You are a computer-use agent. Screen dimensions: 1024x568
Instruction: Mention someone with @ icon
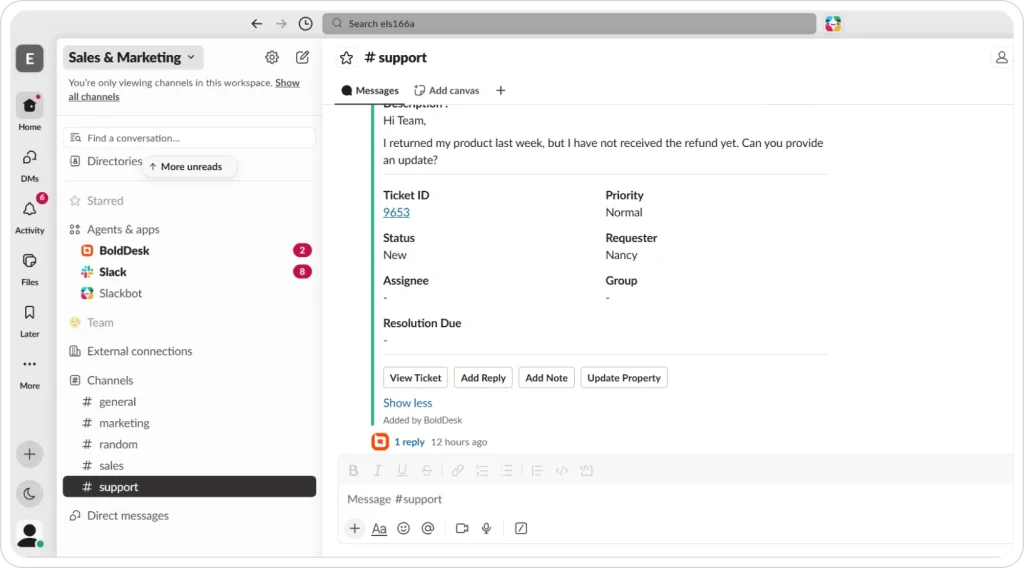click(x=428, y=528)
